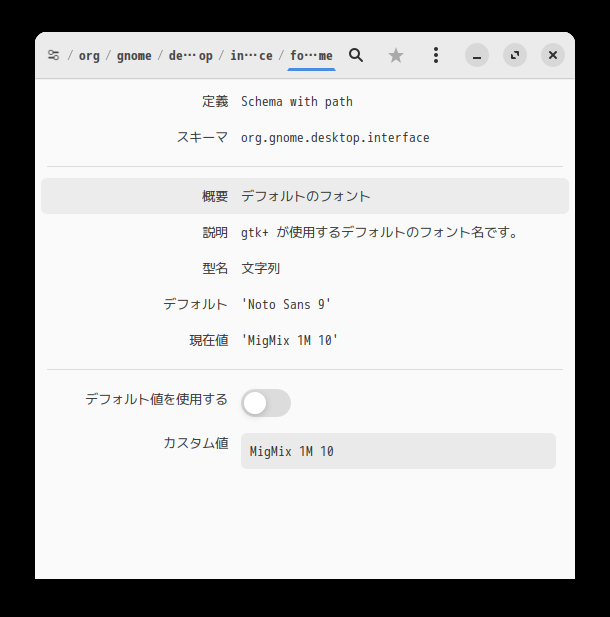Click the root path sliders icon
The image size is (610, 617).
(53, 56)
